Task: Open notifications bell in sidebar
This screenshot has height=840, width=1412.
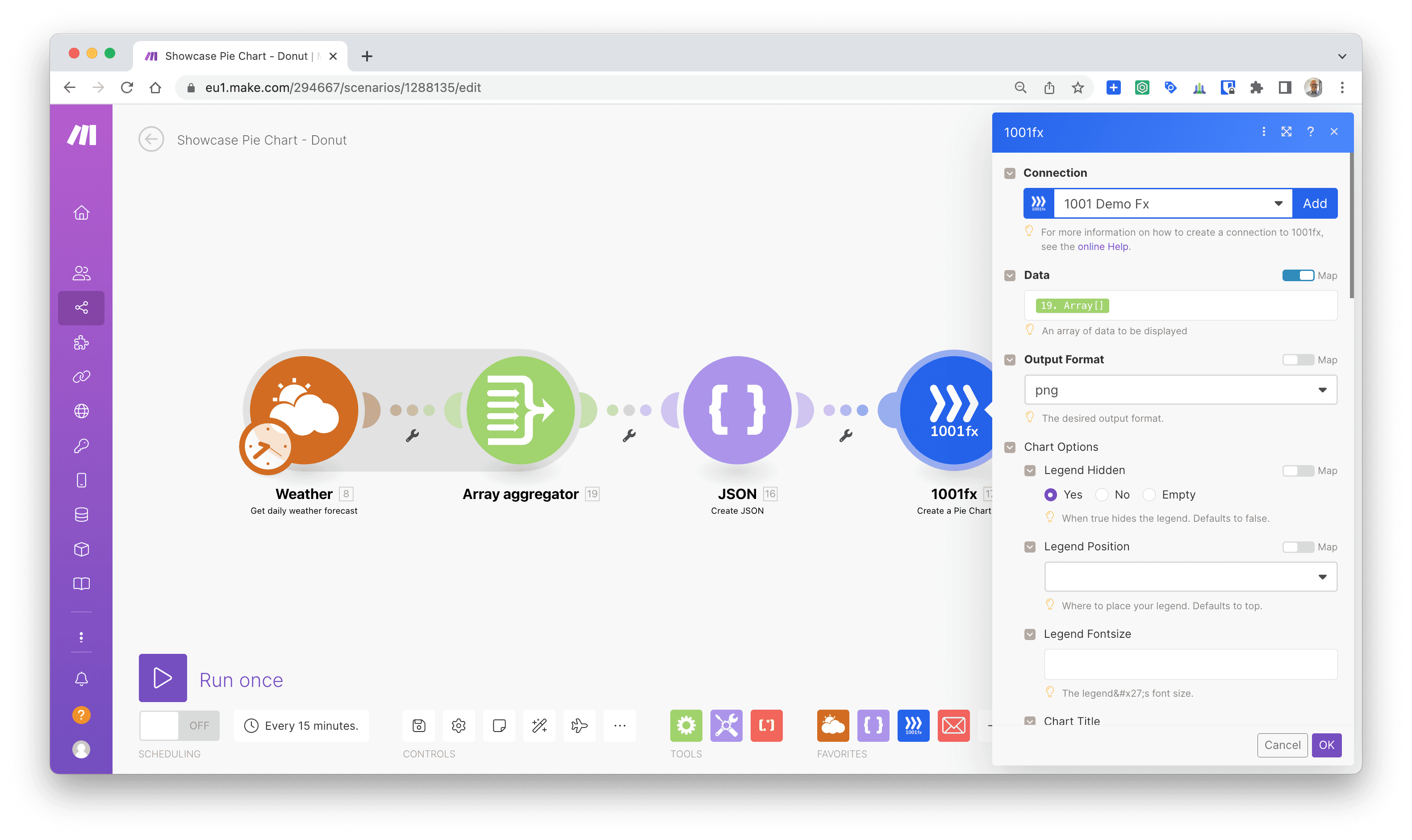Action: (x=81, y=678)
